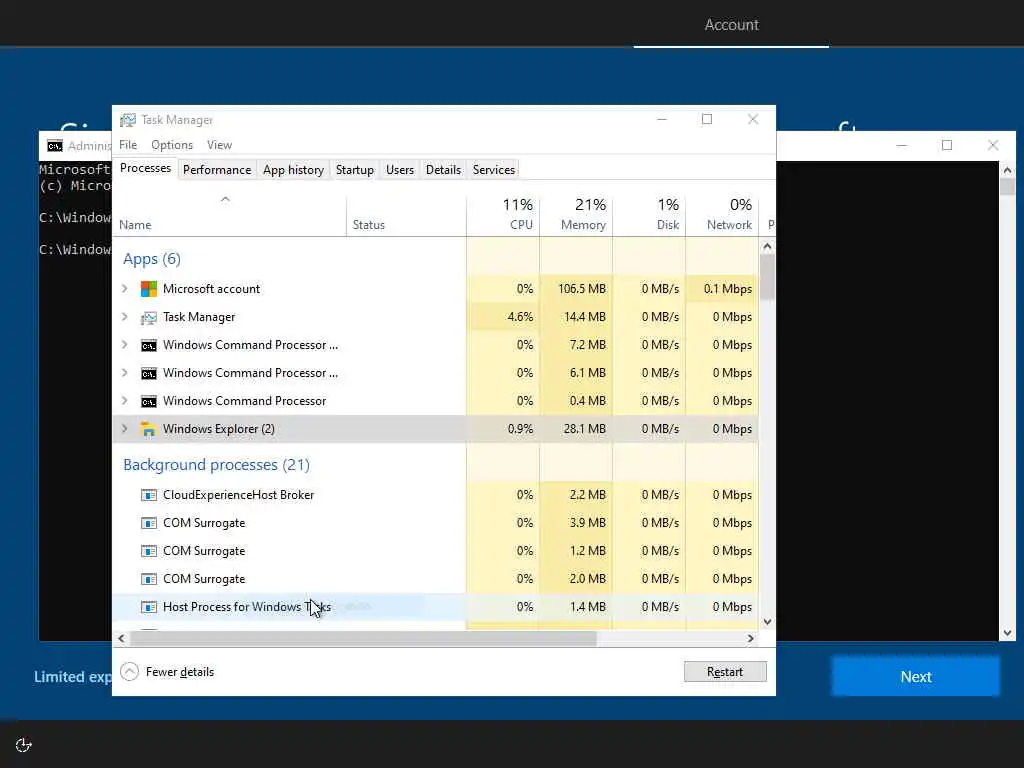Click the 0.1 Mbps network cell
The image size is (1024, 768).
click(x=722, y=289)
